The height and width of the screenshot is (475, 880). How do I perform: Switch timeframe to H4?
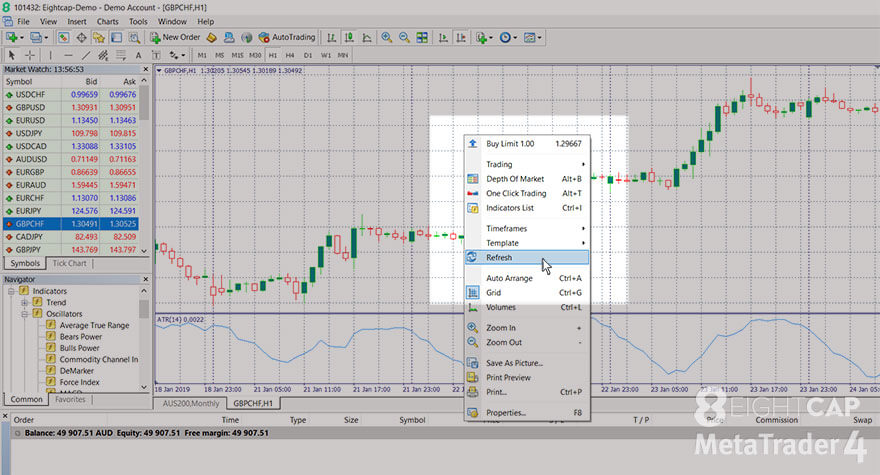pos(290,55)
